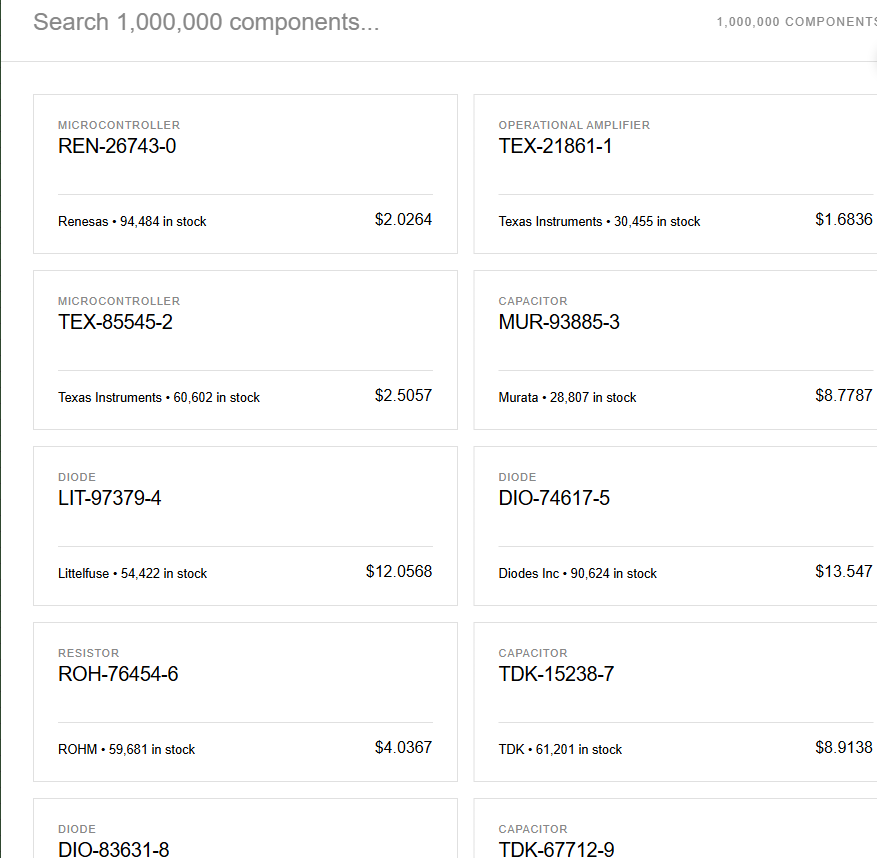Click Texas Instruments • 30,455 in stock text
The height and width of the screenshot is (858, 877).
coord(599,221)
